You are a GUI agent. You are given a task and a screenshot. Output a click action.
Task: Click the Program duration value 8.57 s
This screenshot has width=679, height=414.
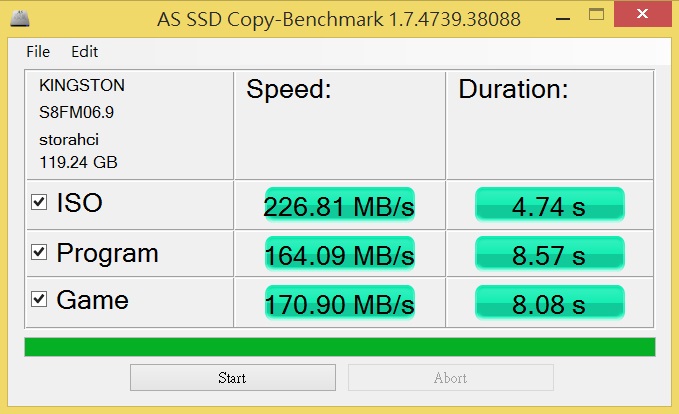(550, 254)
